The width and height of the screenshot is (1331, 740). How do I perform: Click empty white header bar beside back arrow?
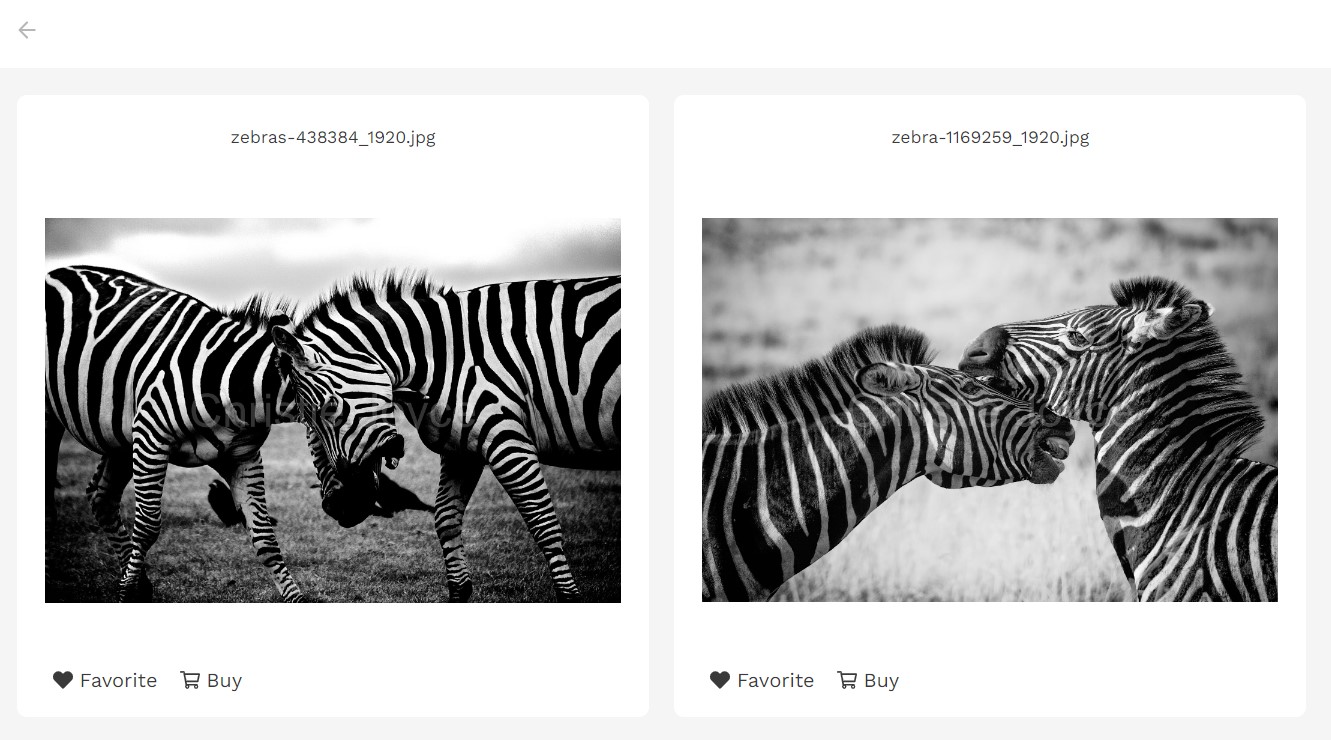tap(680, 33)
